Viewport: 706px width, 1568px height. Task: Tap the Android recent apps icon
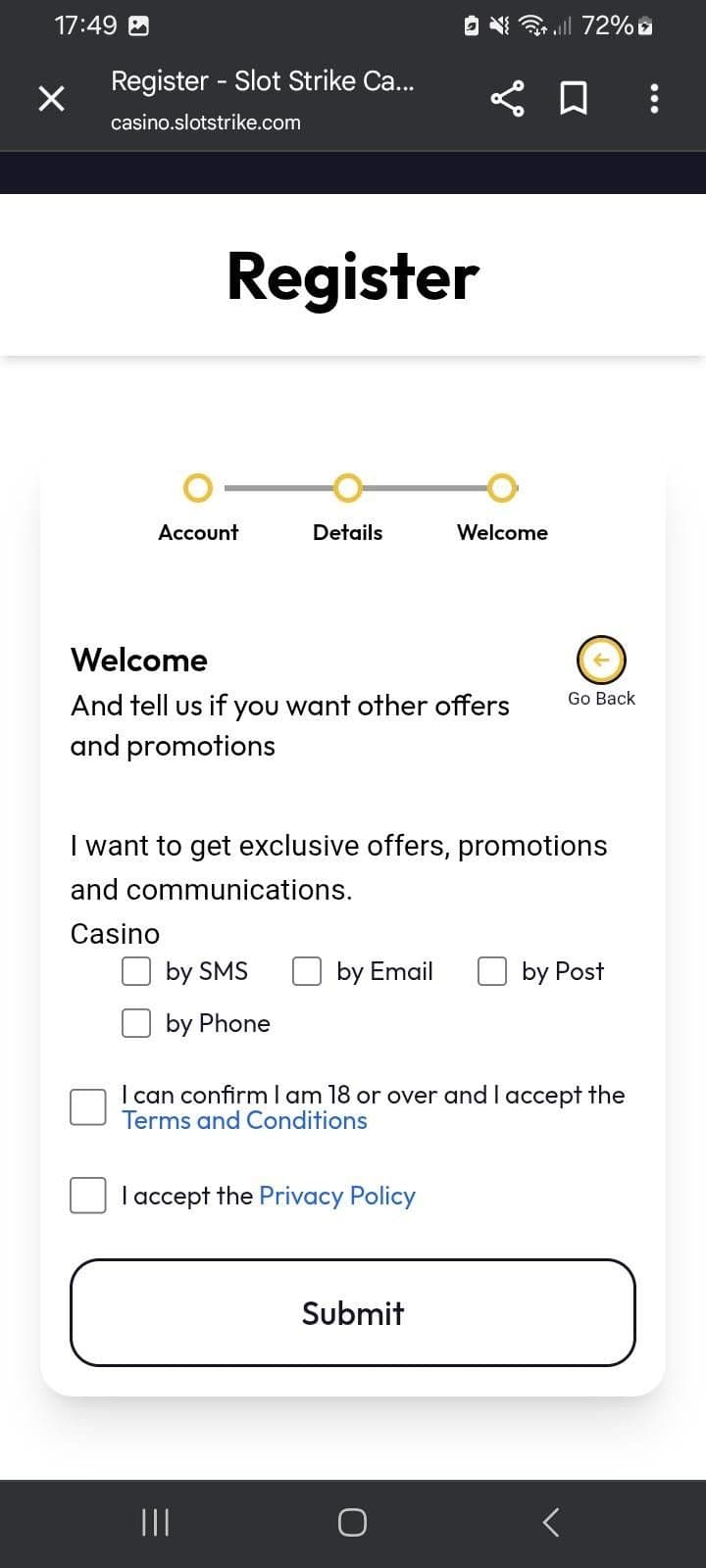pos(156,1522)
